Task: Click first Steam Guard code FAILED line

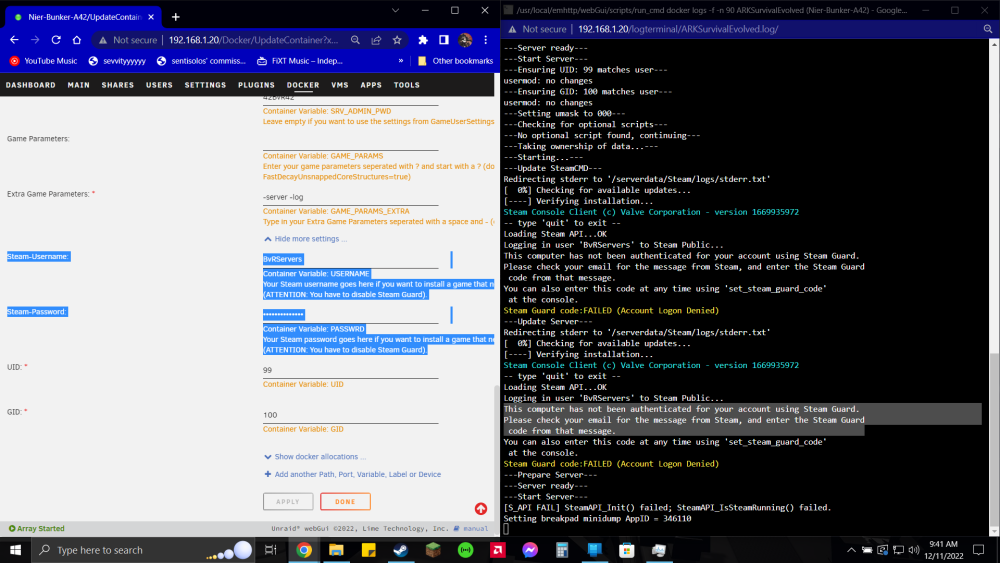Action: 611,311
